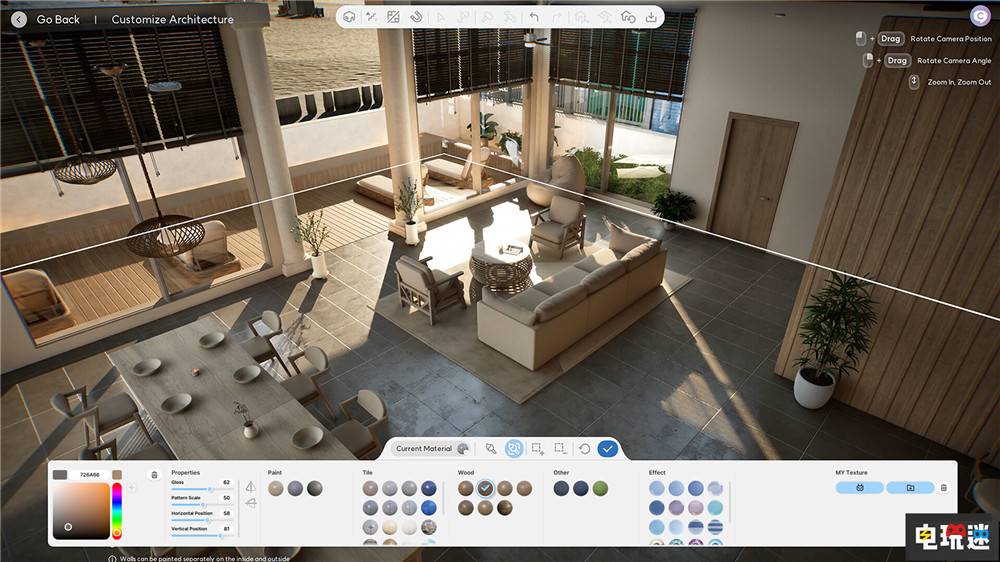Open the user profile avatar
The width and height of the screenshot is (1000, 562).
tap(979, 15)
